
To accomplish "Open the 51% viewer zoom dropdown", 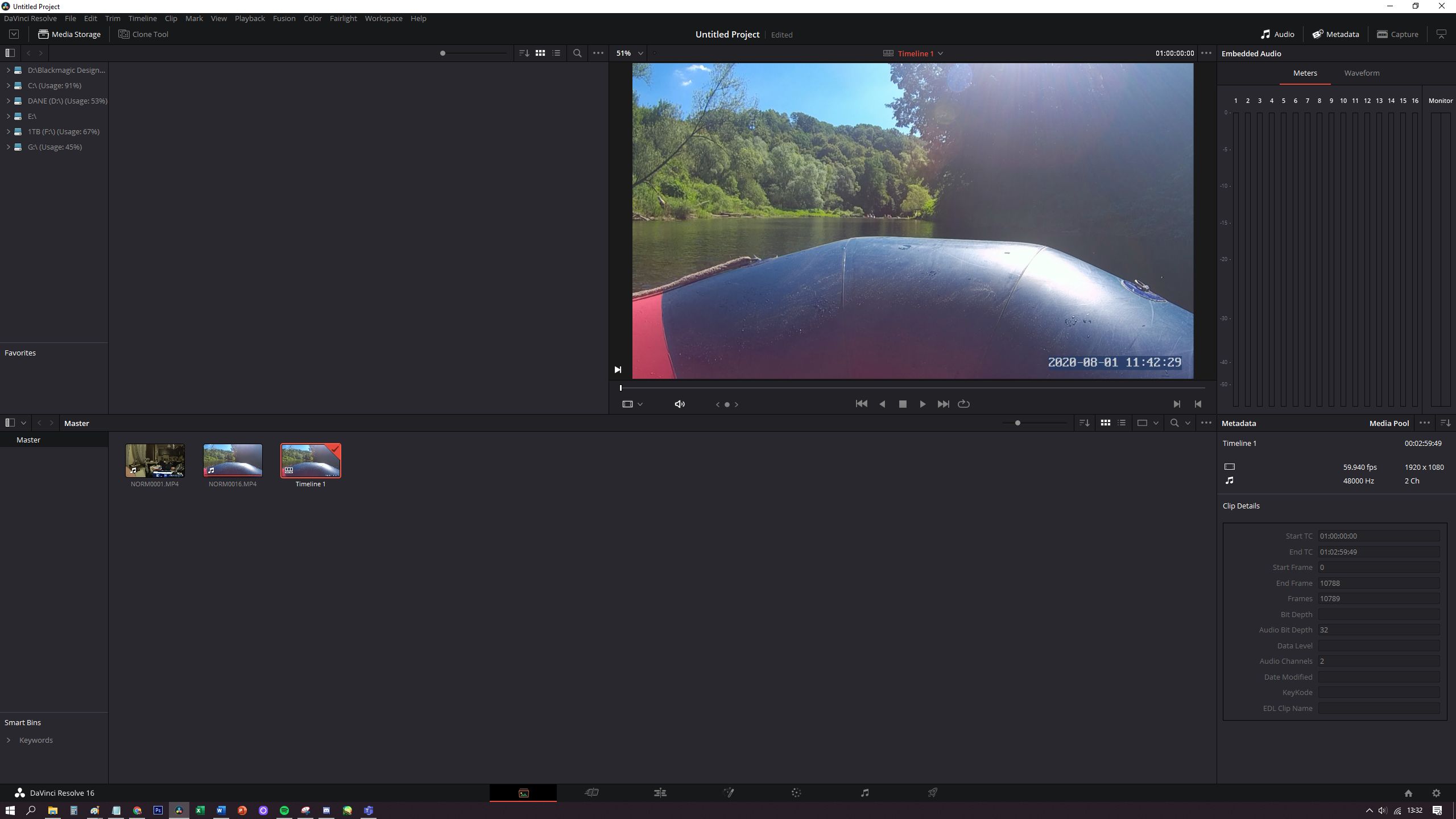I will (x=630, y=53).
